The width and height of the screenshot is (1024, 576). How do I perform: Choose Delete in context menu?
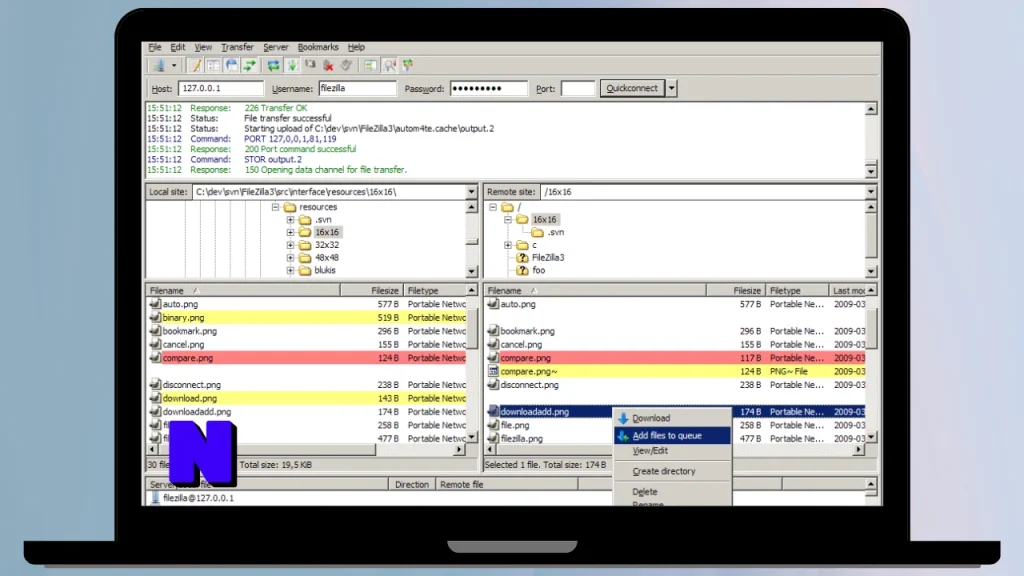pos(672,491)
